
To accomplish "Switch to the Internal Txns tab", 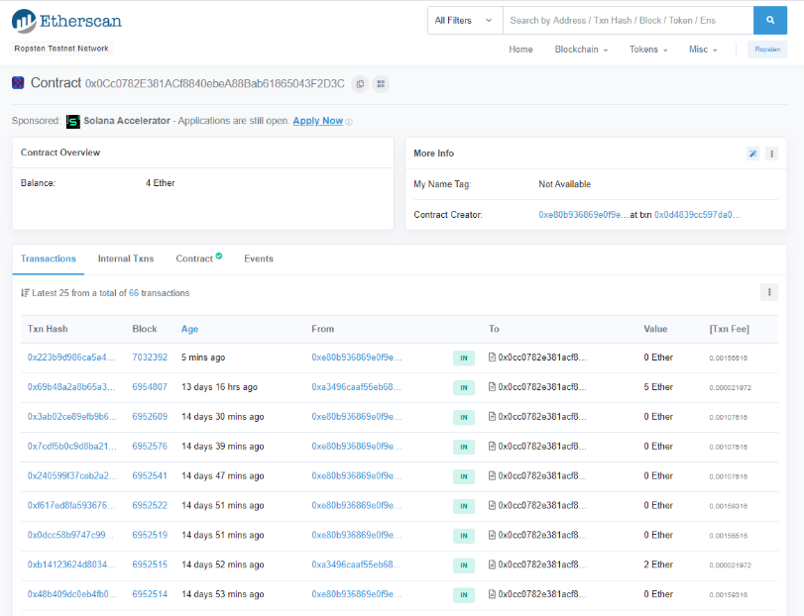I will 125,258.
